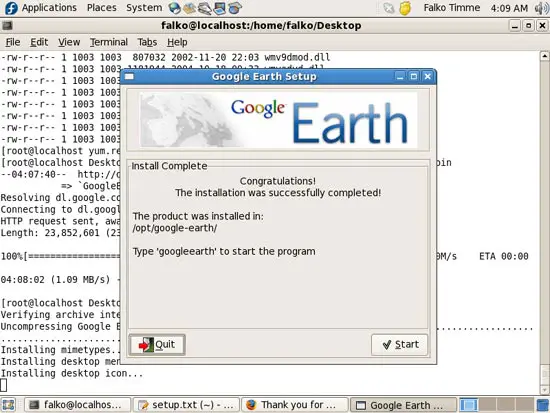Open the Fedora Applications menu icon
This screenshot has height=413, width=550.
[11, 8]
